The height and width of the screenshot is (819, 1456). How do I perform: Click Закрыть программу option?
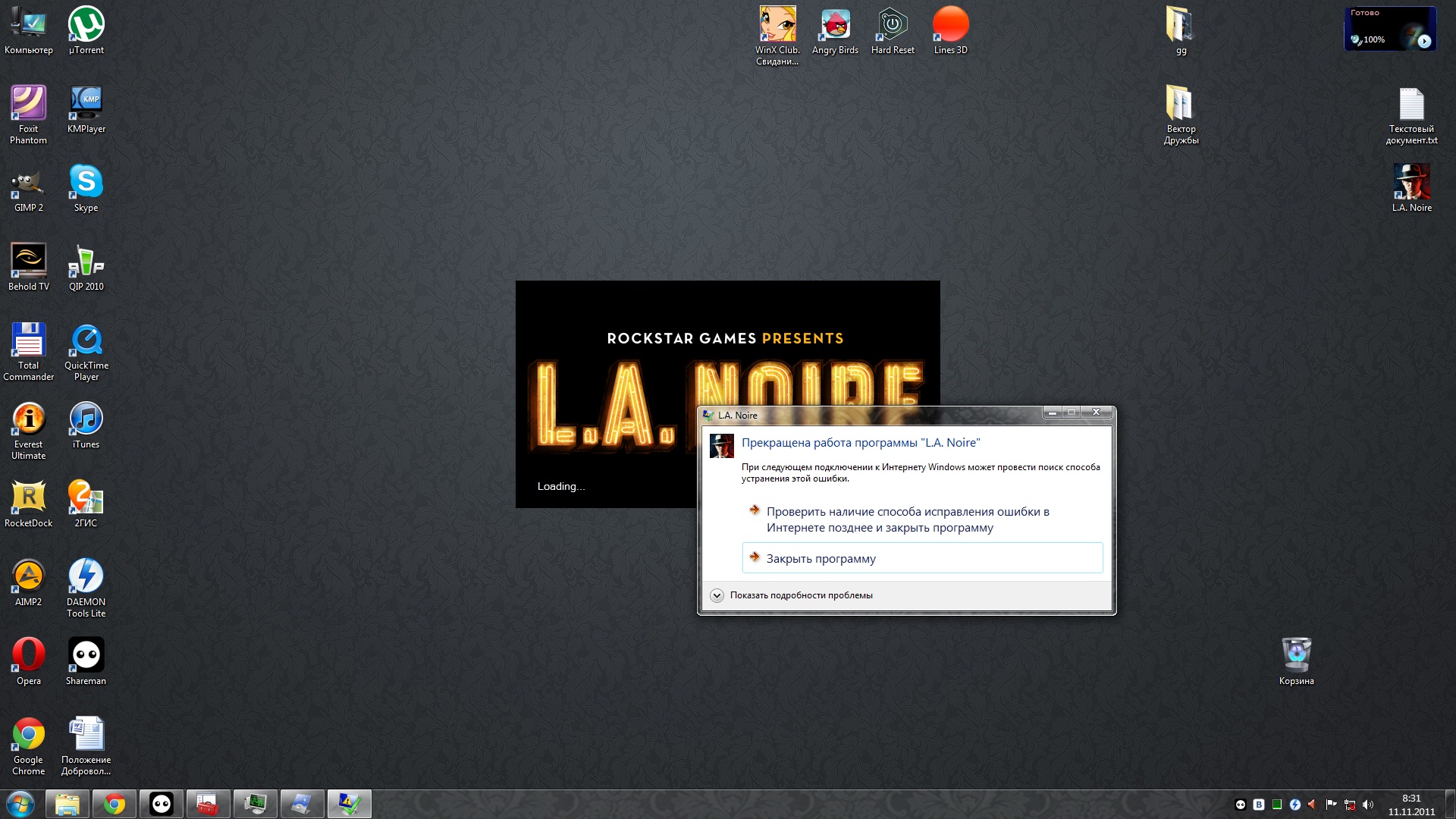[x=922, y=558]
